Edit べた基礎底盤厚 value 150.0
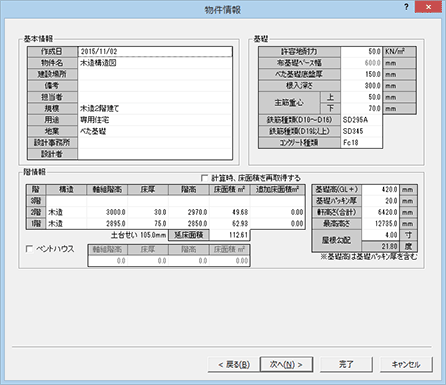This screenshot has height=385, width=446. tap(361, 74)
